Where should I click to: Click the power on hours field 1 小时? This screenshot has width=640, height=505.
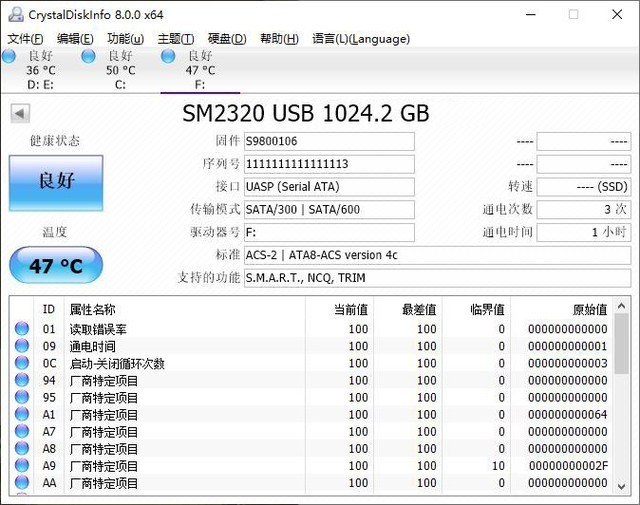pyautogui.click(x=584, y=232)
